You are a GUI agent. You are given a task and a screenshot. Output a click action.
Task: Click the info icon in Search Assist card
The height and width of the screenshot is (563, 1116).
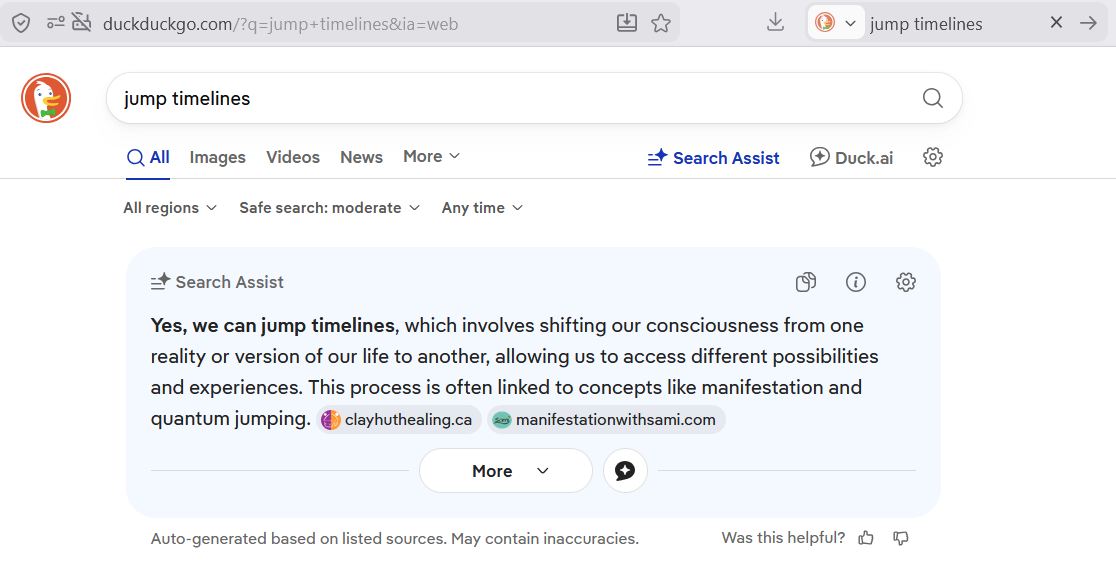pos(856,282)
